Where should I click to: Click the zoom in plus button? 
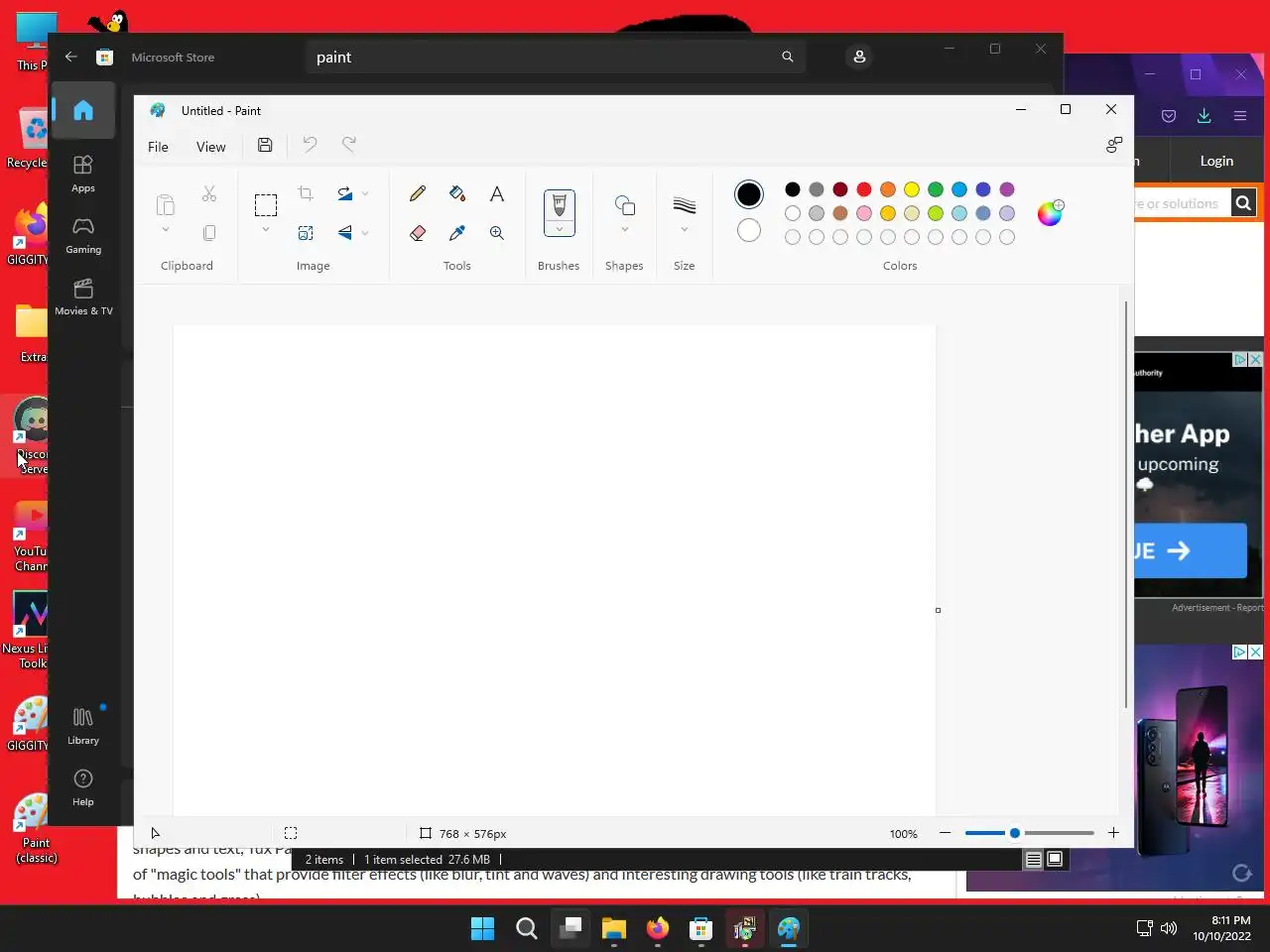[x=1113, y=833]
